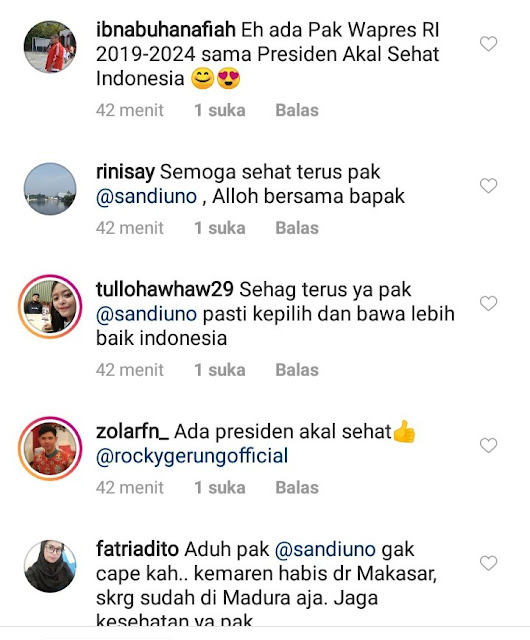Like fatriadito's comment about Madura
This screenshot has height=640, width=530.
click(x=488, y=563)
